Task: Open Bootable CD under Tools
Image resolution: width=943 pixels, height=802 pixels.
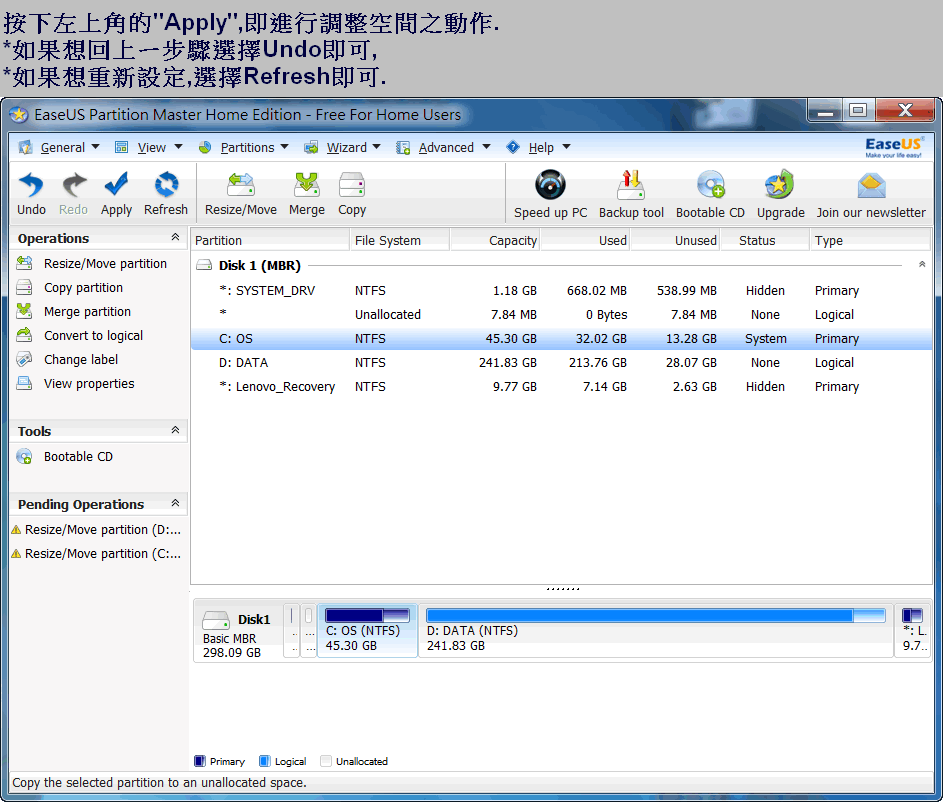Action: click(78, 457)
